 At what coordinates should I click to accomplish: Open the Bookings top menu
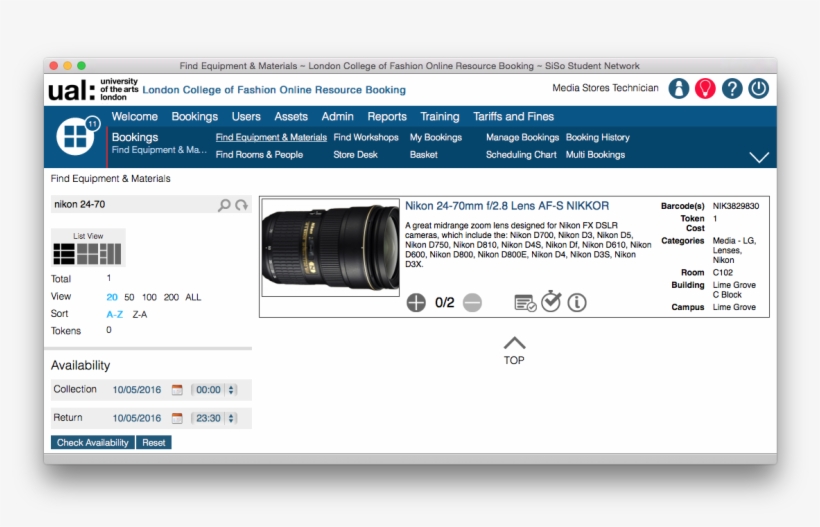195,117
